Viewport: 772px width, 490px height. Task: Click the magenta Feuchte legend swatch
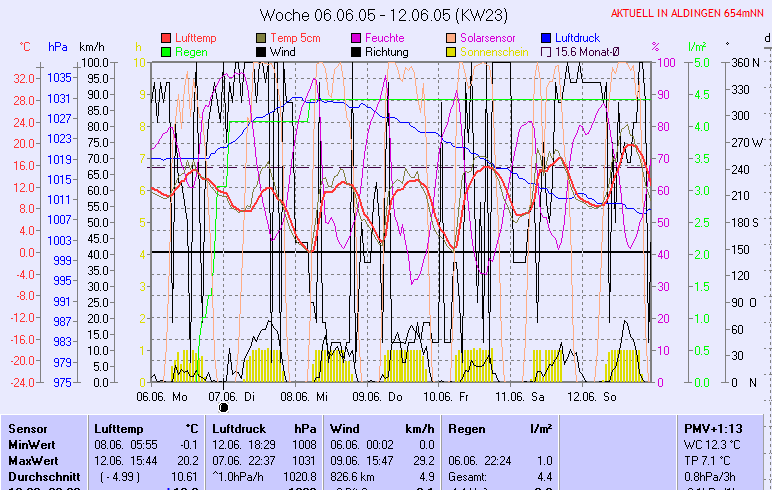coord(356,38)
